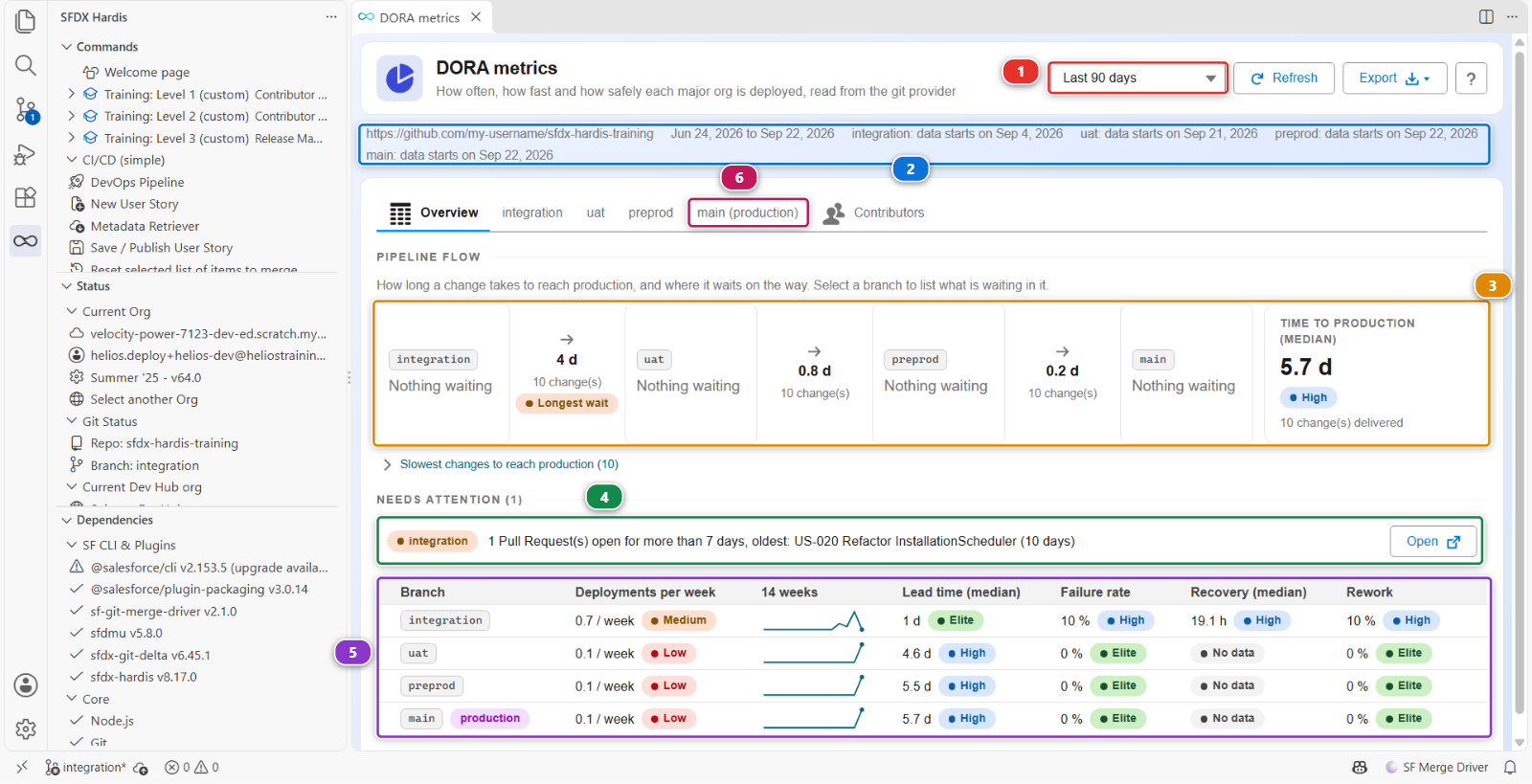Open the Explorer icon in activity bar
The height and width of the screenshot is (784, 1532).
tap(26, 21)
